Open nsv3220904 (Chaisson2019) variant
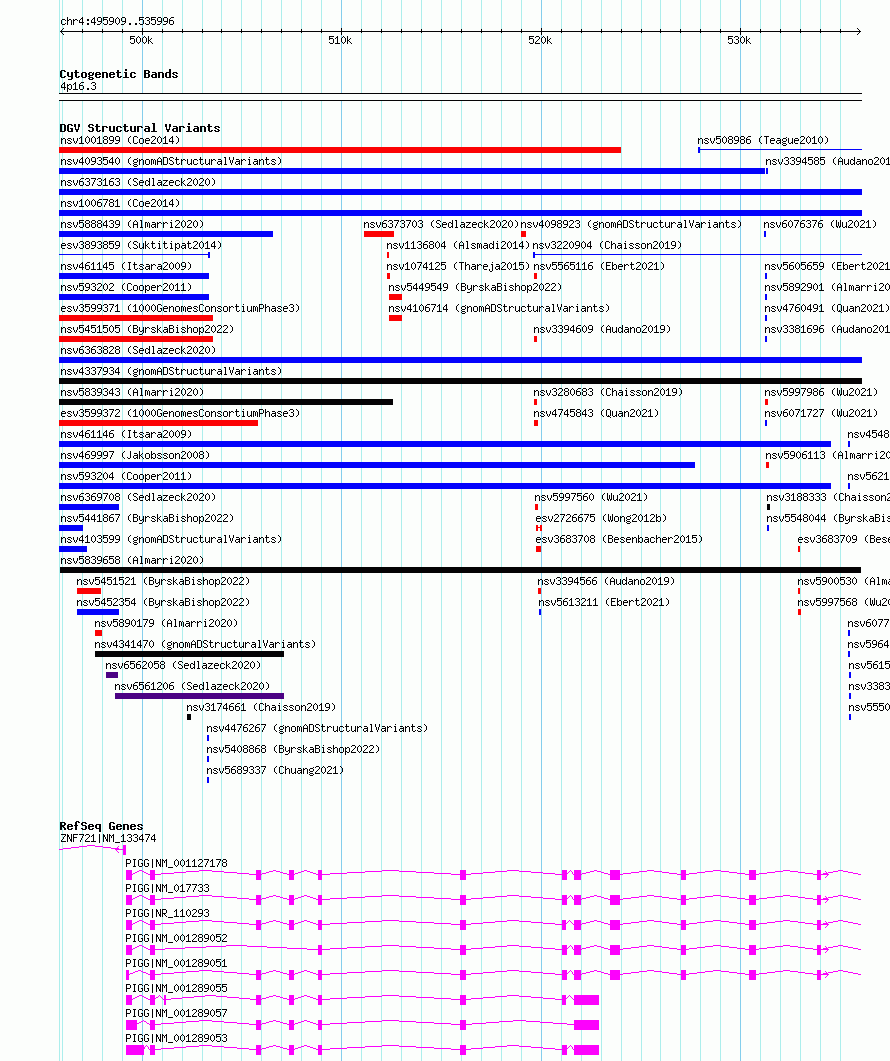The image size is (890, 1061). coord(607,245)
